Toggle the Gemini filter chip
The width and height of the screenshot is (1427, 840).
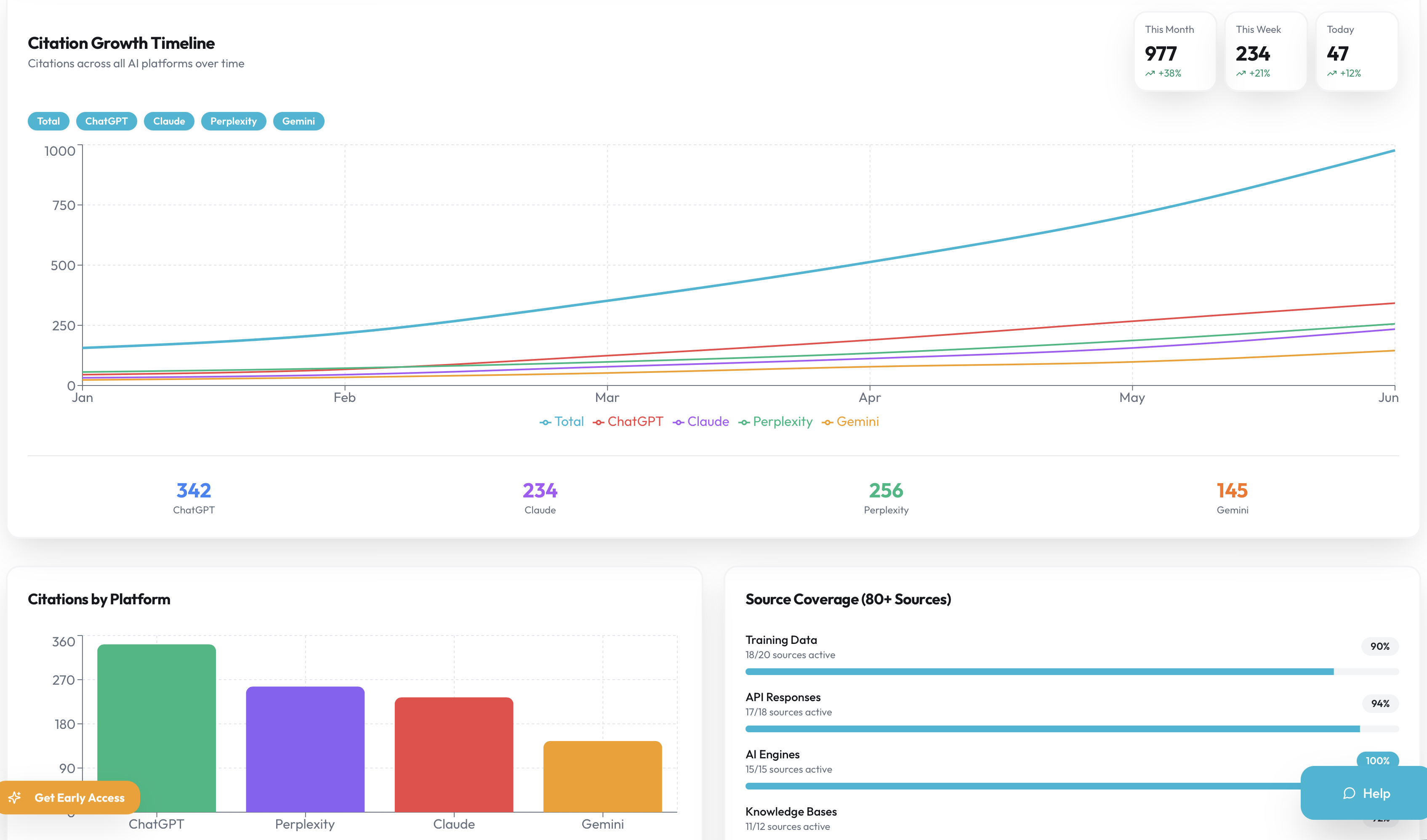[298, 121]
